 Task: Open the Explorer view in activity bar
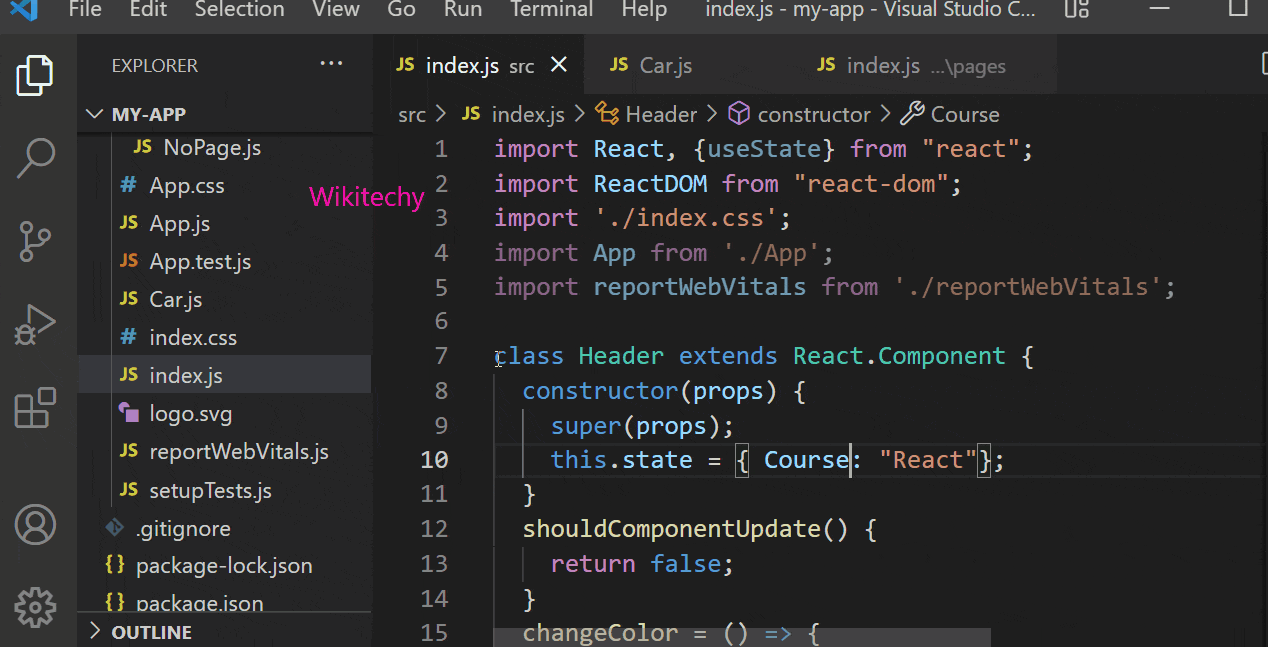35,77
